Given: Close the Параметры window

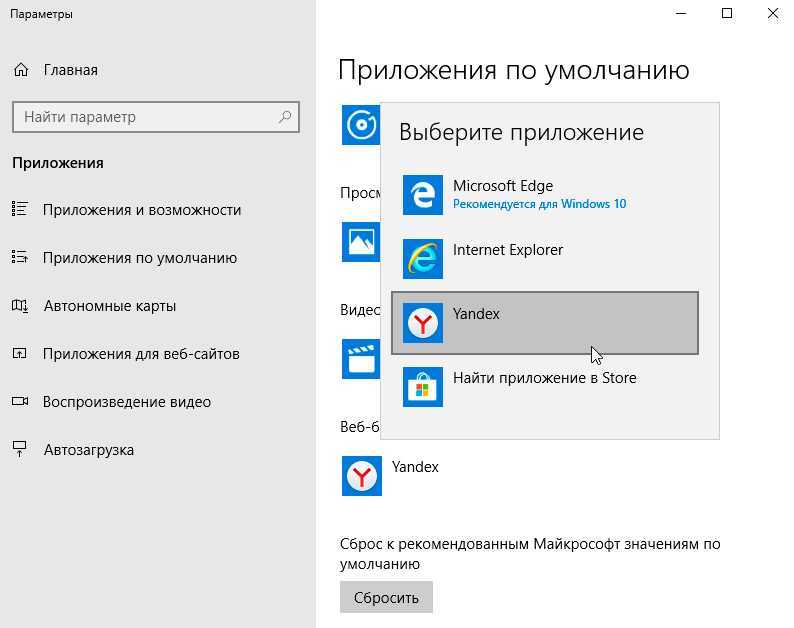Looking at the screenshot, I should 773,14.
